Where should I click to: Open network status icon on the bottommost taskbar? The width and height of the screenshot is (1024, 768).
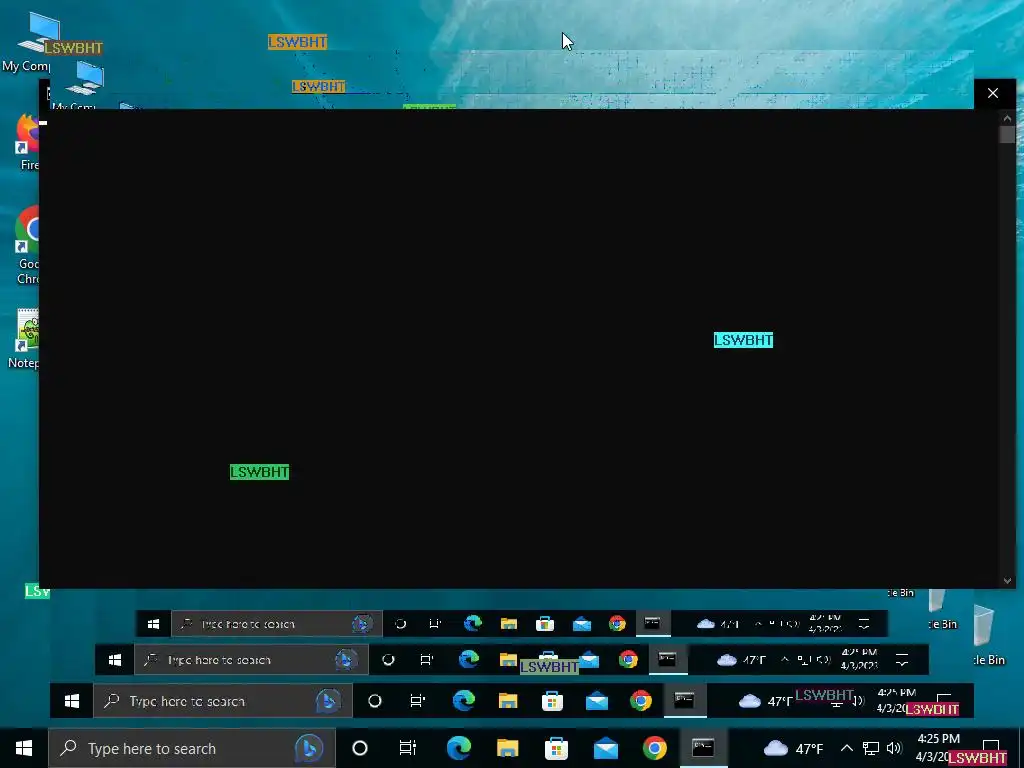point(871,748)
